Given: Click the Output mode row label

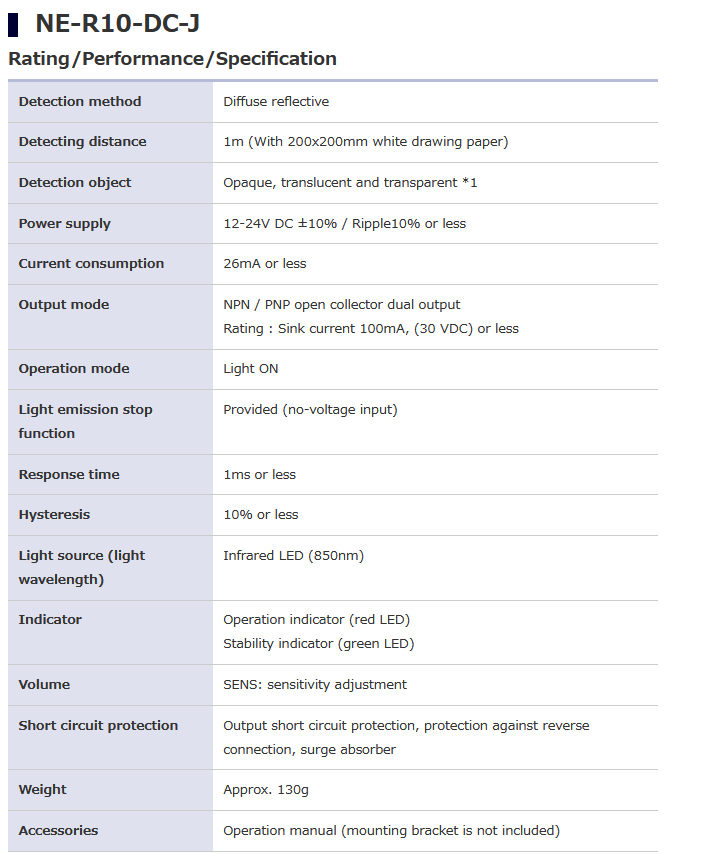Looking at the screenshot, I should 64,305.
